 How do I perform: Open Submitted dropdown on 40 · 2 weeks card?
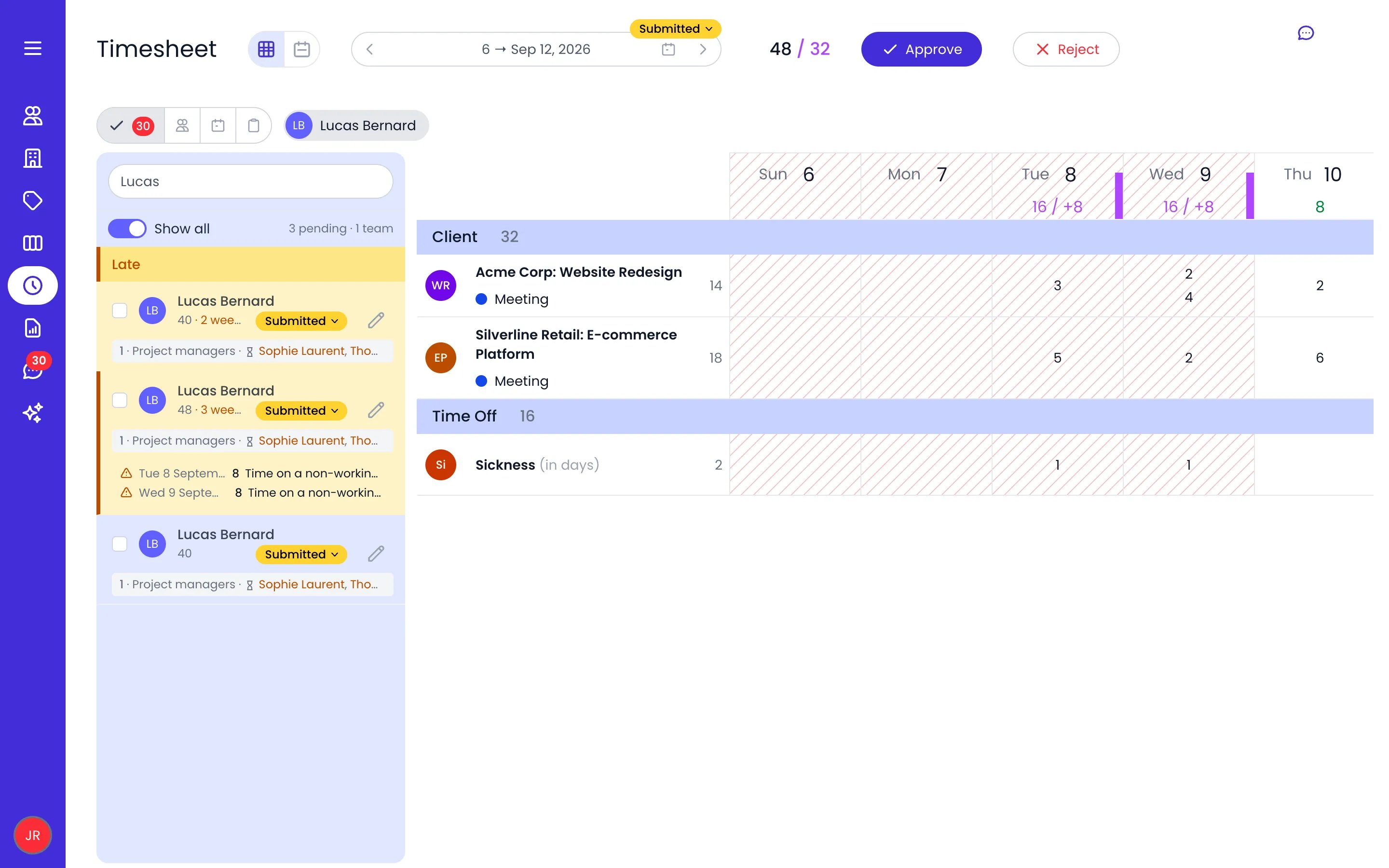[x=301, y=321]
